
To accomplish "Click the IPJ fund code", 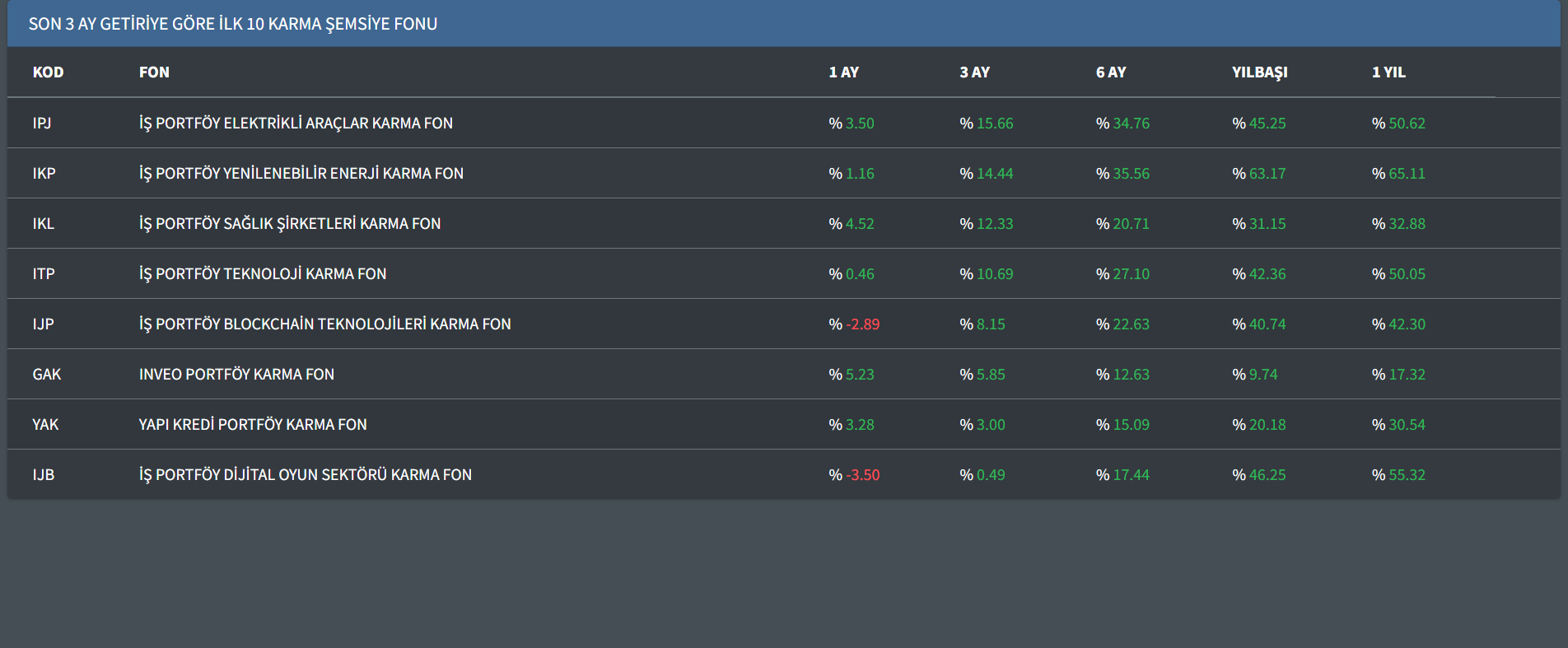I will [42, 124].
